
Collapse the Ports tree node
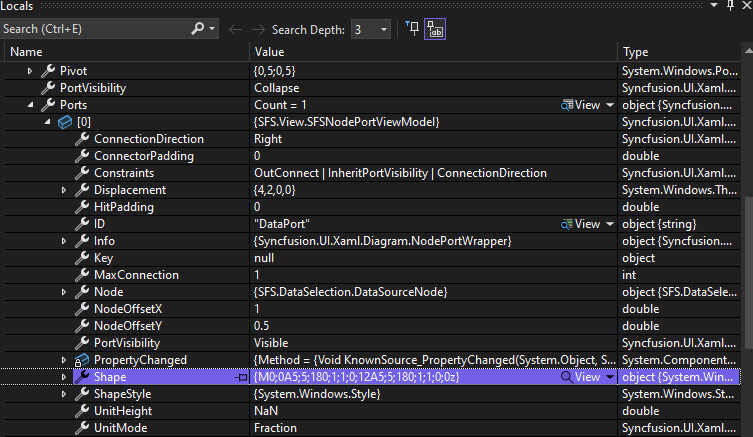click(x=30, y=105)
